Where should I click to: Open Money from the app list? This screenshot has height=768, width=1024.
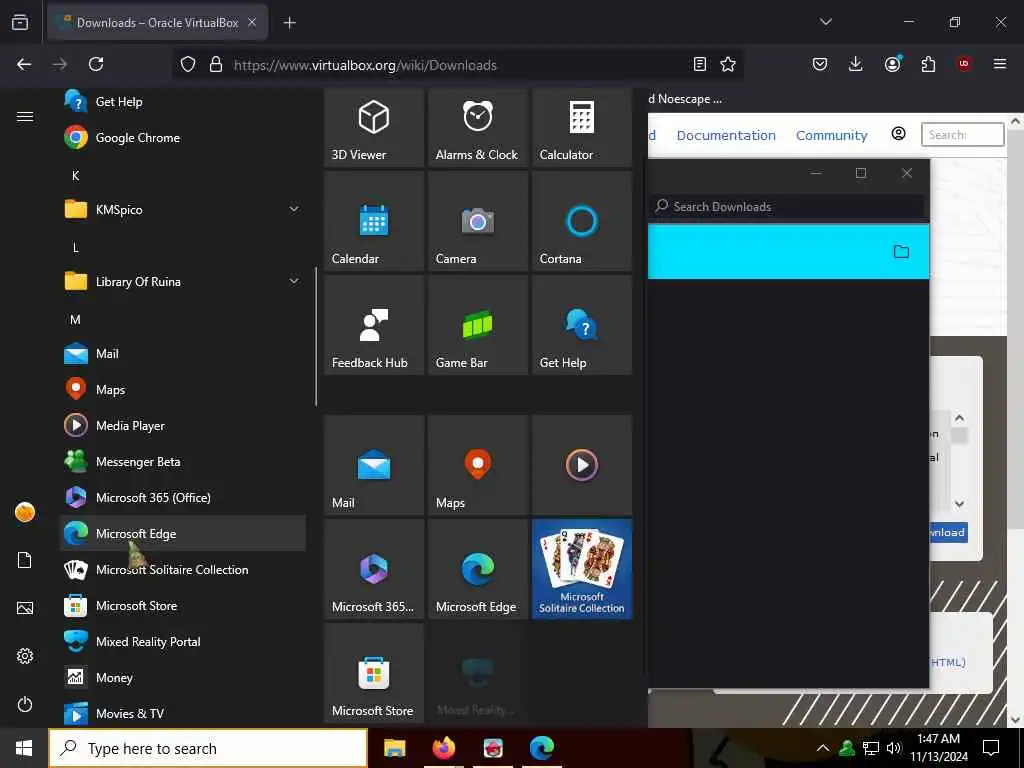pyautogui.click(x=183, y=677)
